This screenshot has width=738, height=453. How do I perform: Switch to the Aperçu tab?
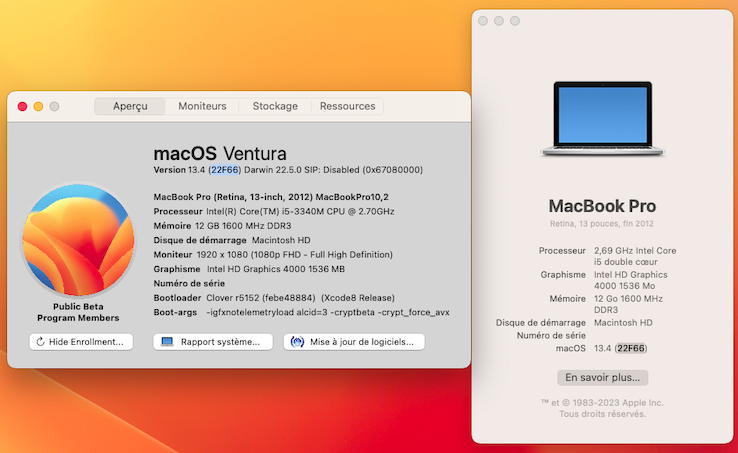pos(130,106)
